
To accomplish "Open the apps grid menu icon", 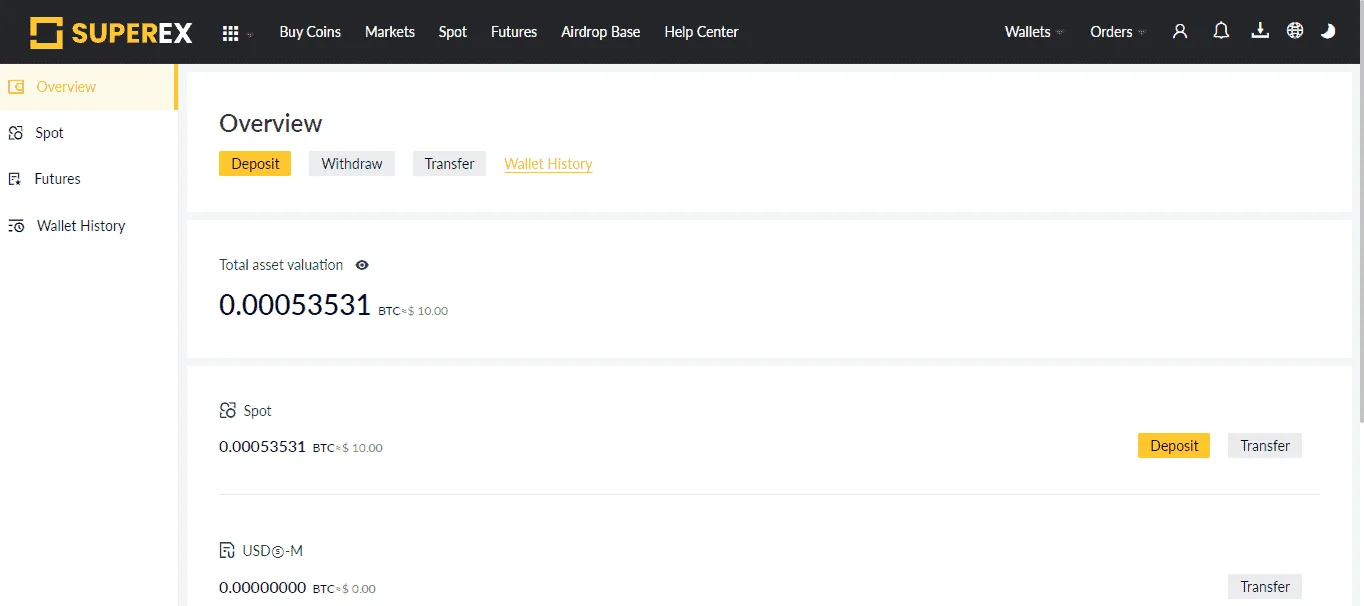I will tap(230, 33).
